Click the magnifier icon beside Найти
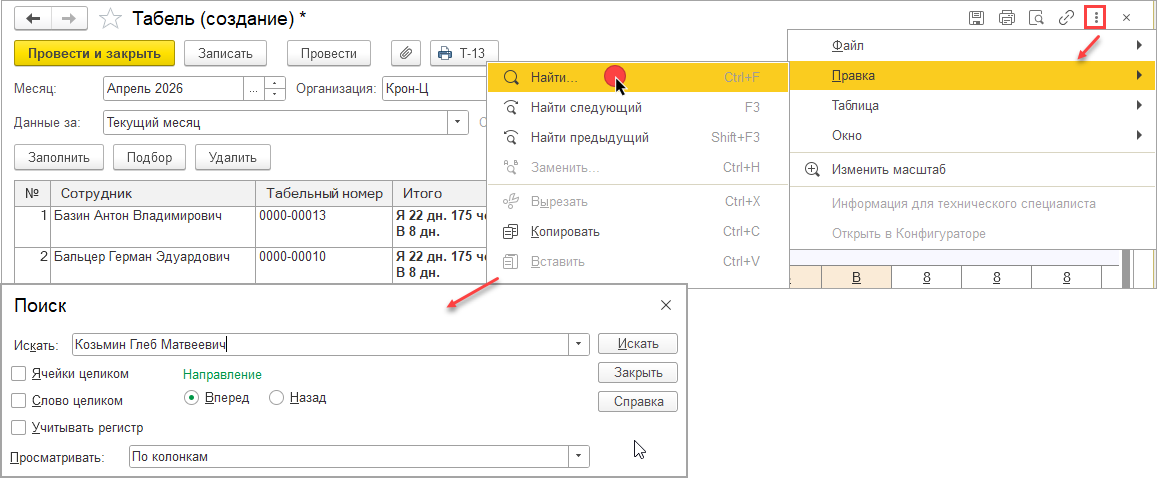This screenshot has width=1157, height=478. [x=510, y=77]
